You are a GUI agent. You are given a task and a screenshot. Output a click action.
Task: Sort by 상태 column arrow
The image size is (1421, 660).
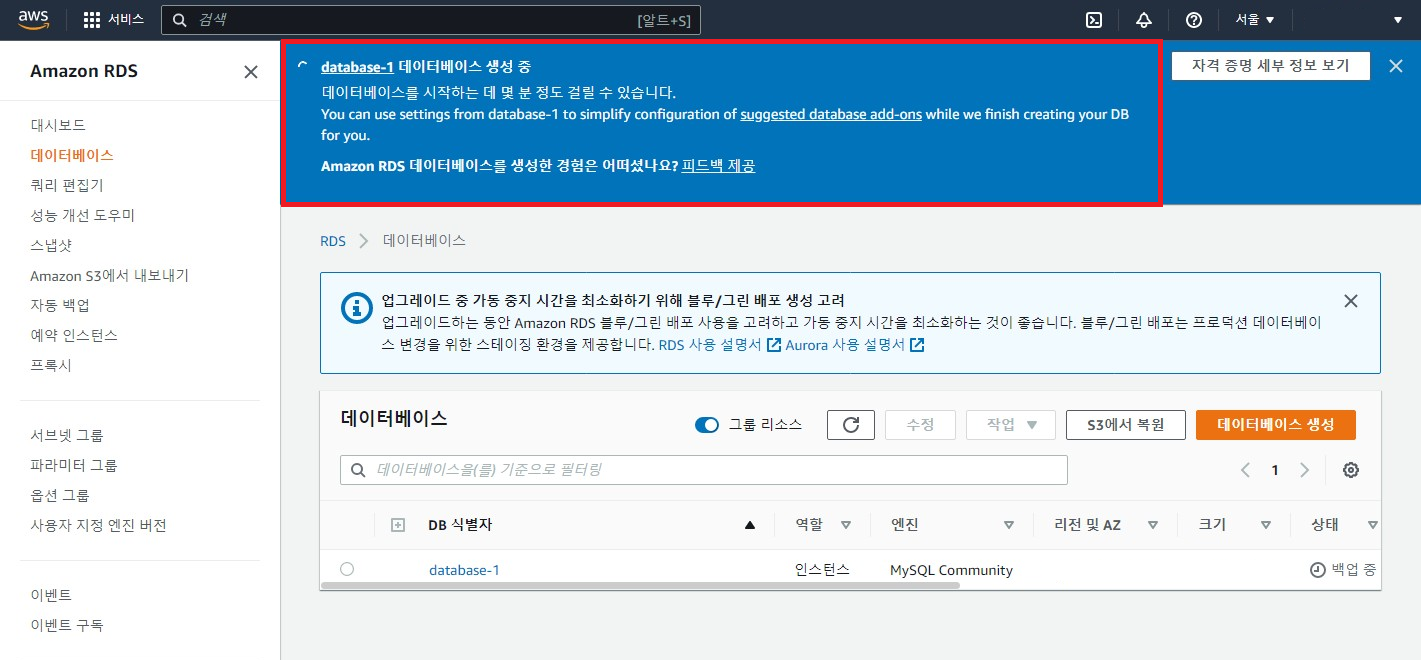pos(1373,525)
